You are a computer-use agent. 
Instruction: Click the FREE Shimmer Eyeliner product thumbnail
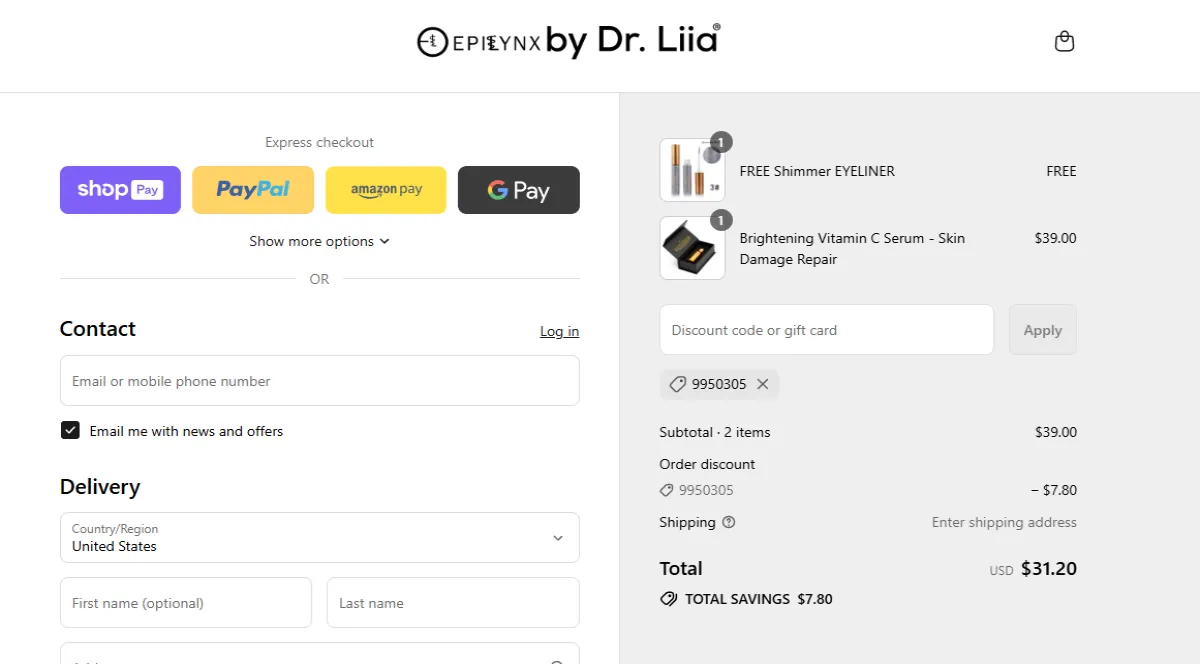(692, 170)
